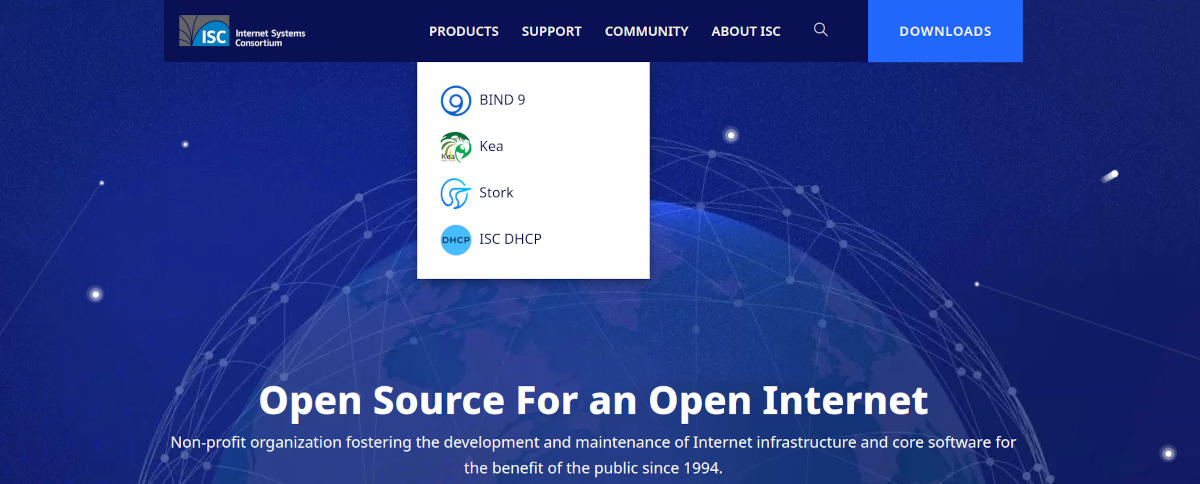
Task: Open the COMMUNITY menu
Action: [x=647, y=31]
